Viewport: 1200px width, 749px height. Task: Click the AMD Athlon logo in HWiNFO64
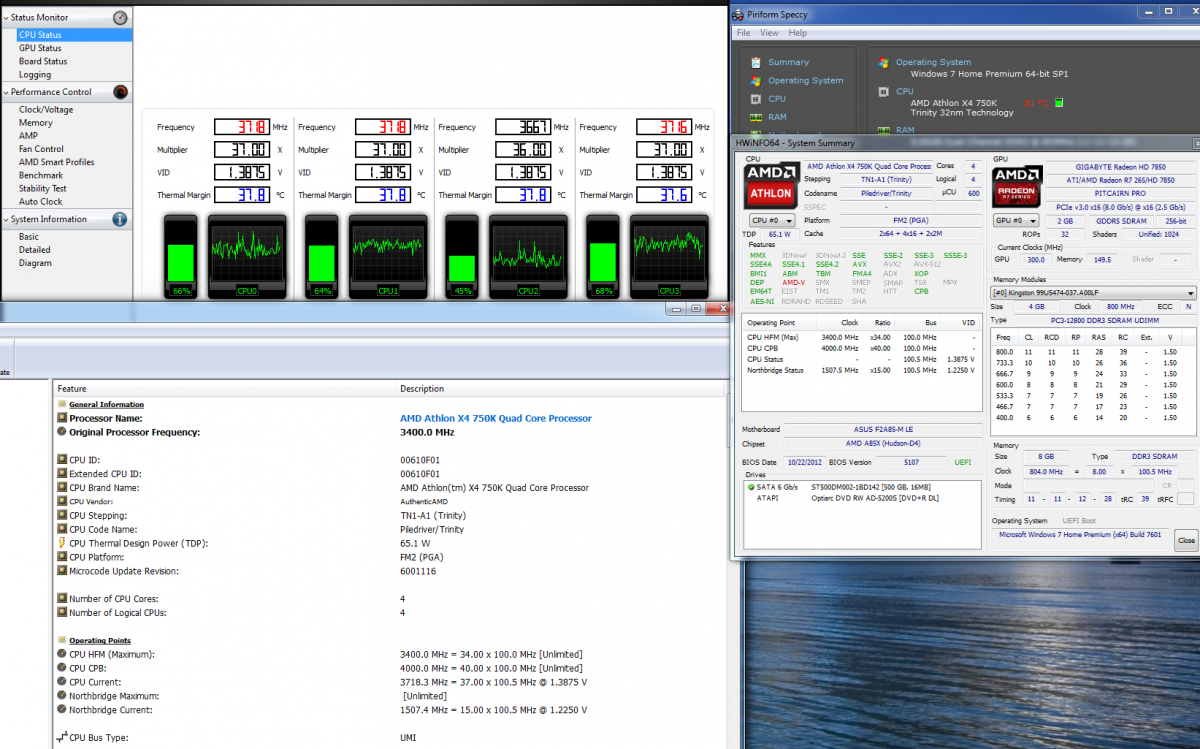point(770,186)
